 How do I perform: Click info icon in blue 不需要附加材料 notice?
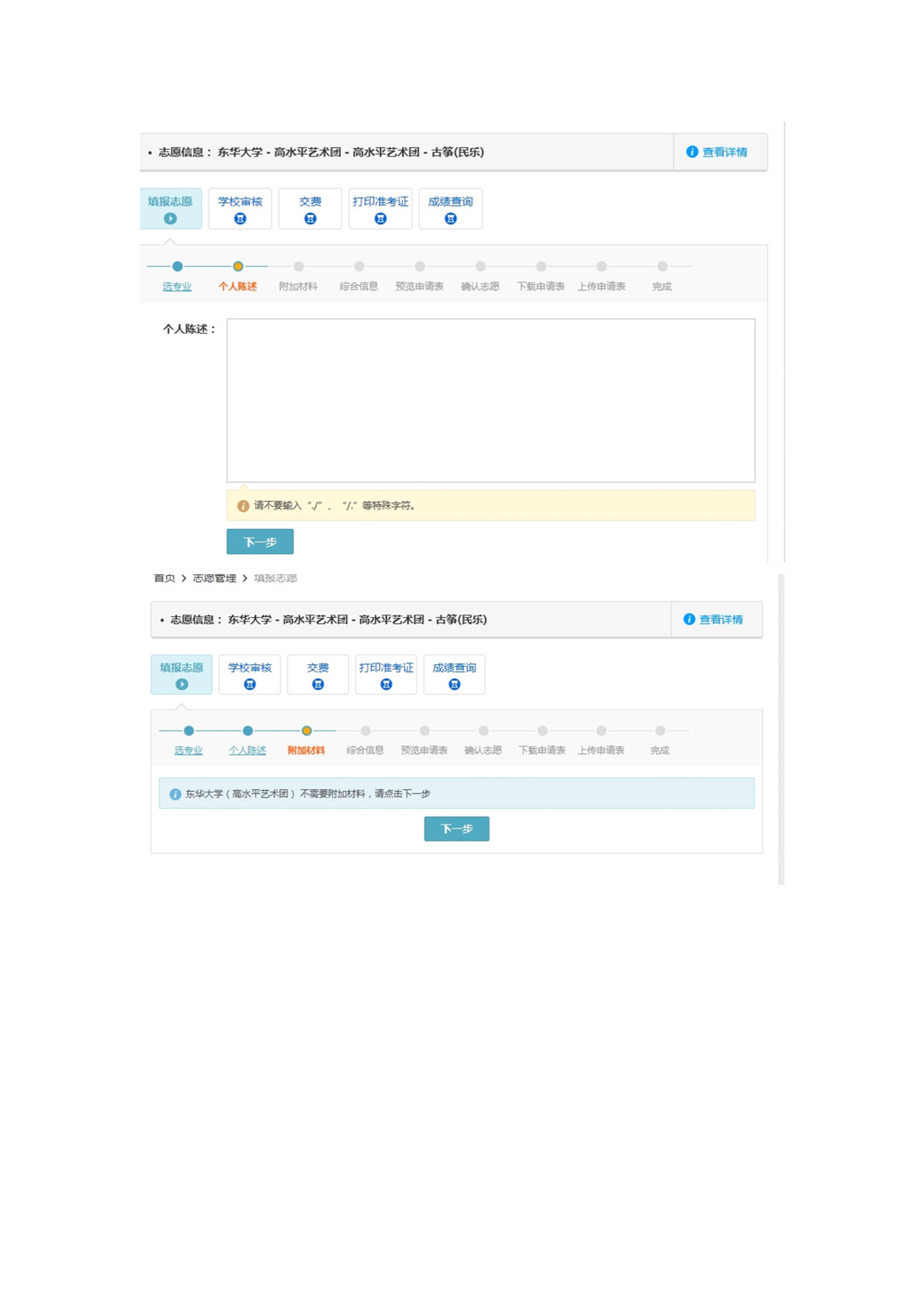[175, 794]
